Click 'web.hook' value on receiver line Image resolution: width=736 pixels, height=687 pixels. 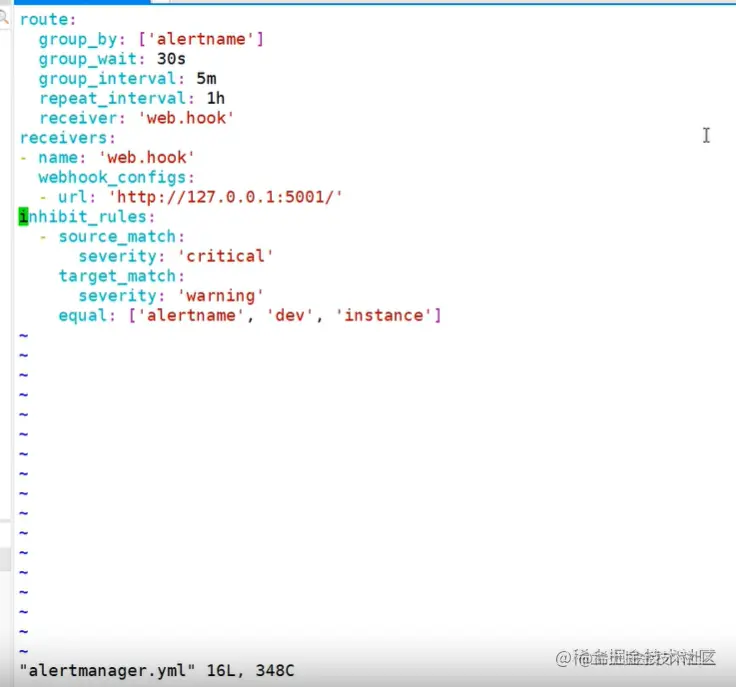pos(186,118)
